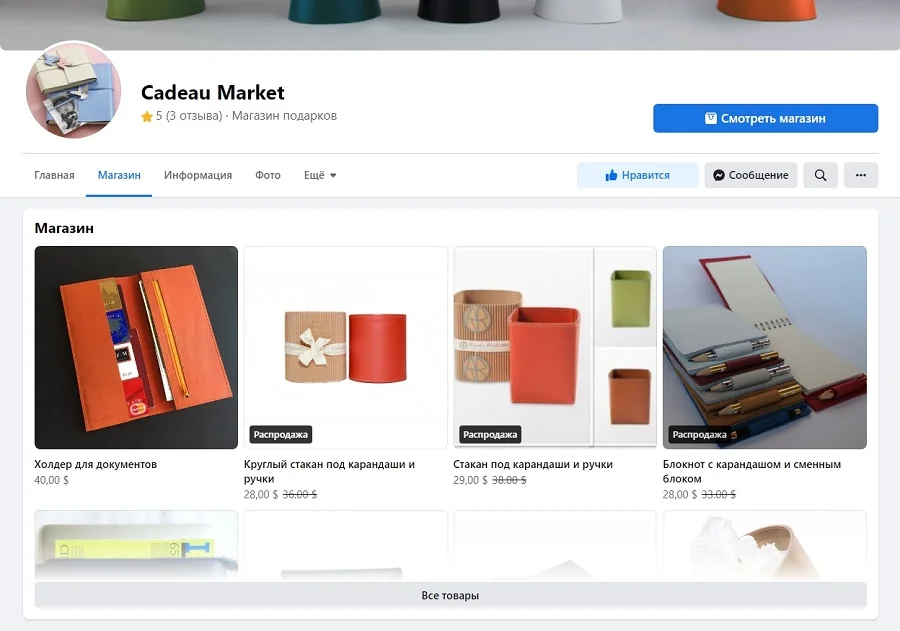Click the Распродажа badge on round cup
The height and width of the screenshot is (631, 900).
[281, 435]
